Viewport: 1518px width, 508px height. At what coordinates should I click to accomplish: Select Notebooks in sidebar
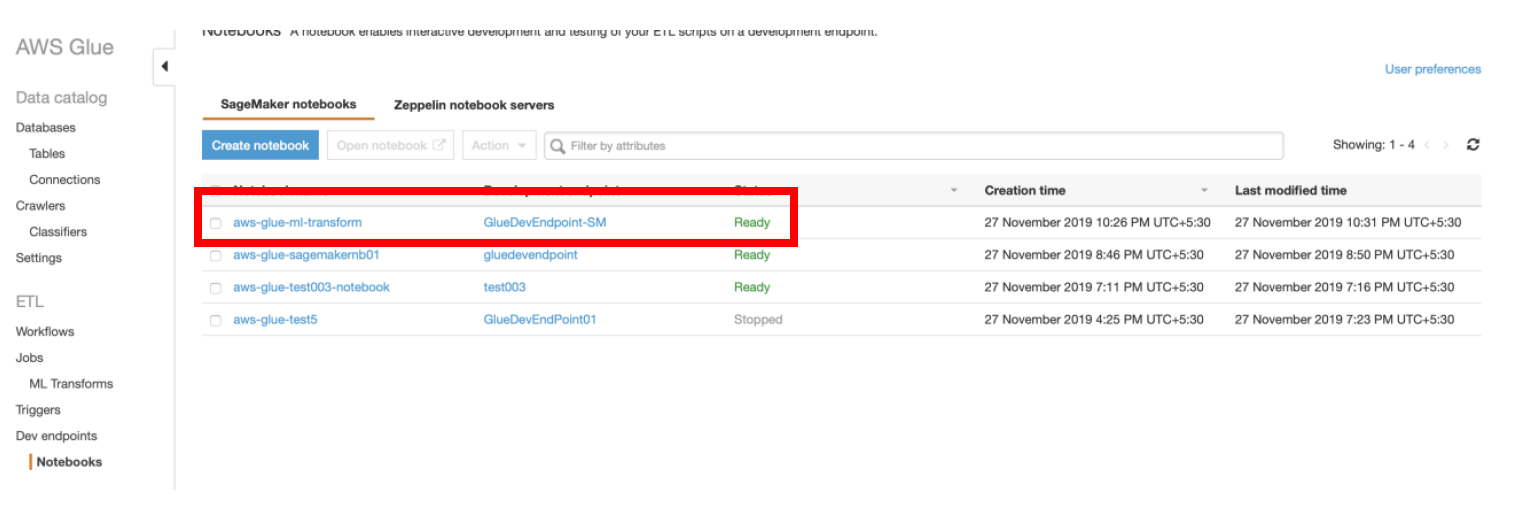coord(69,462)
